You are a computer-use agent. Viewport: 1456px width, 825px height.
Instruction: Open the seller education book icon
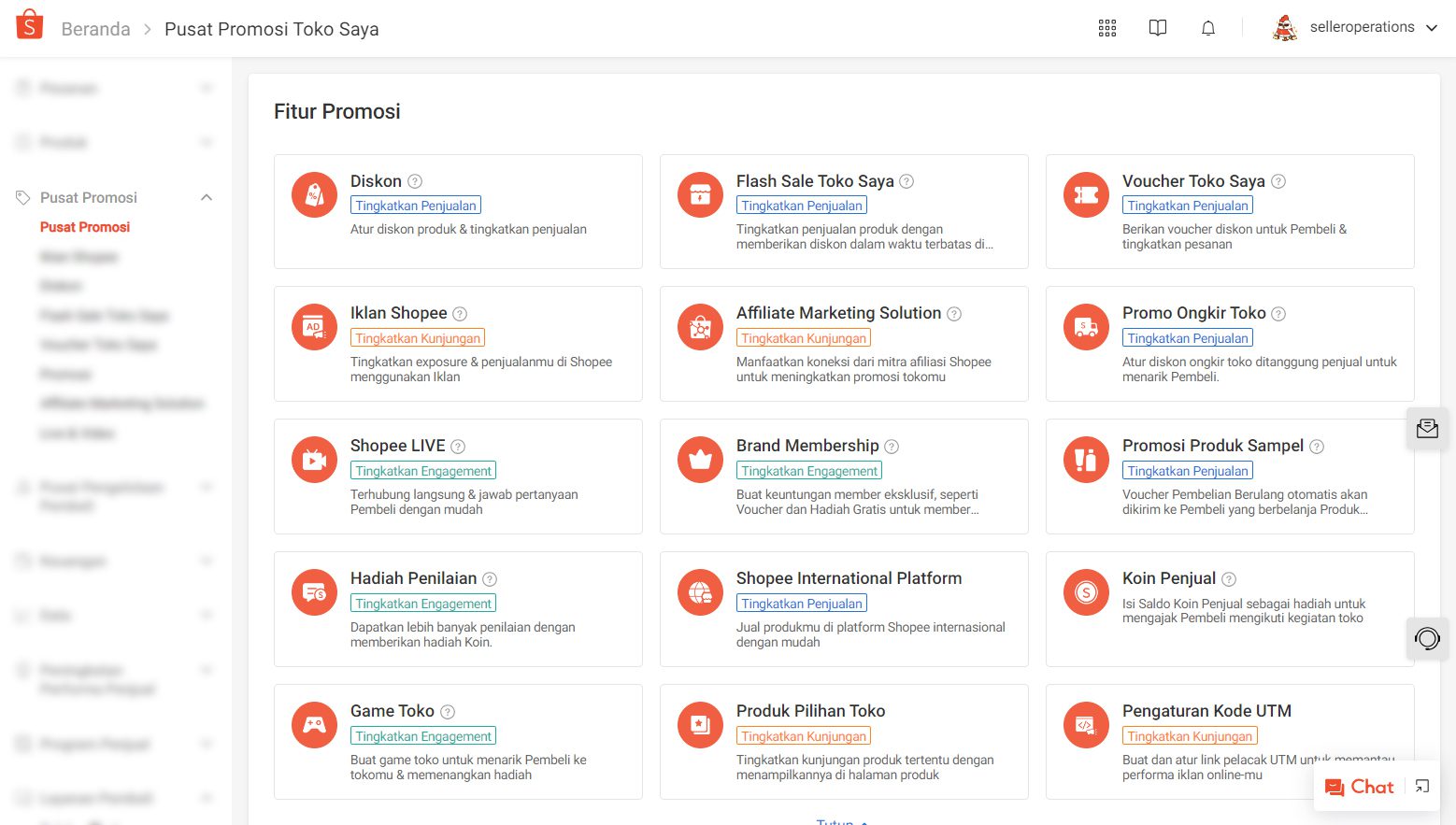(1157, 28)
